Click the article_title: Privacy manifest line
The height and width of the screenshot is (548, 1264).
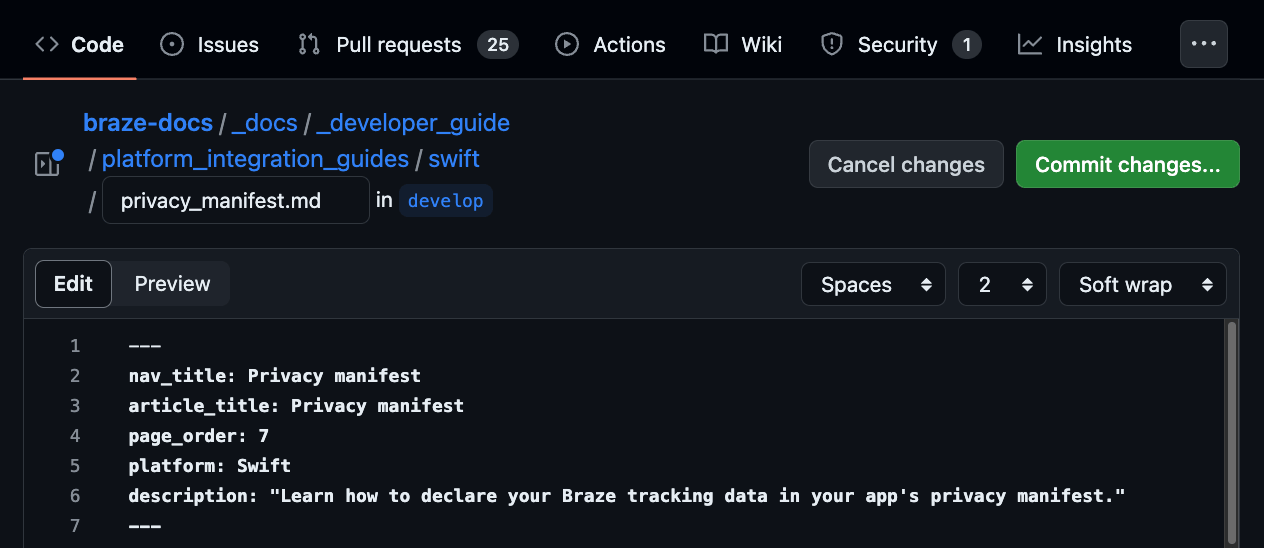[296, 406]
